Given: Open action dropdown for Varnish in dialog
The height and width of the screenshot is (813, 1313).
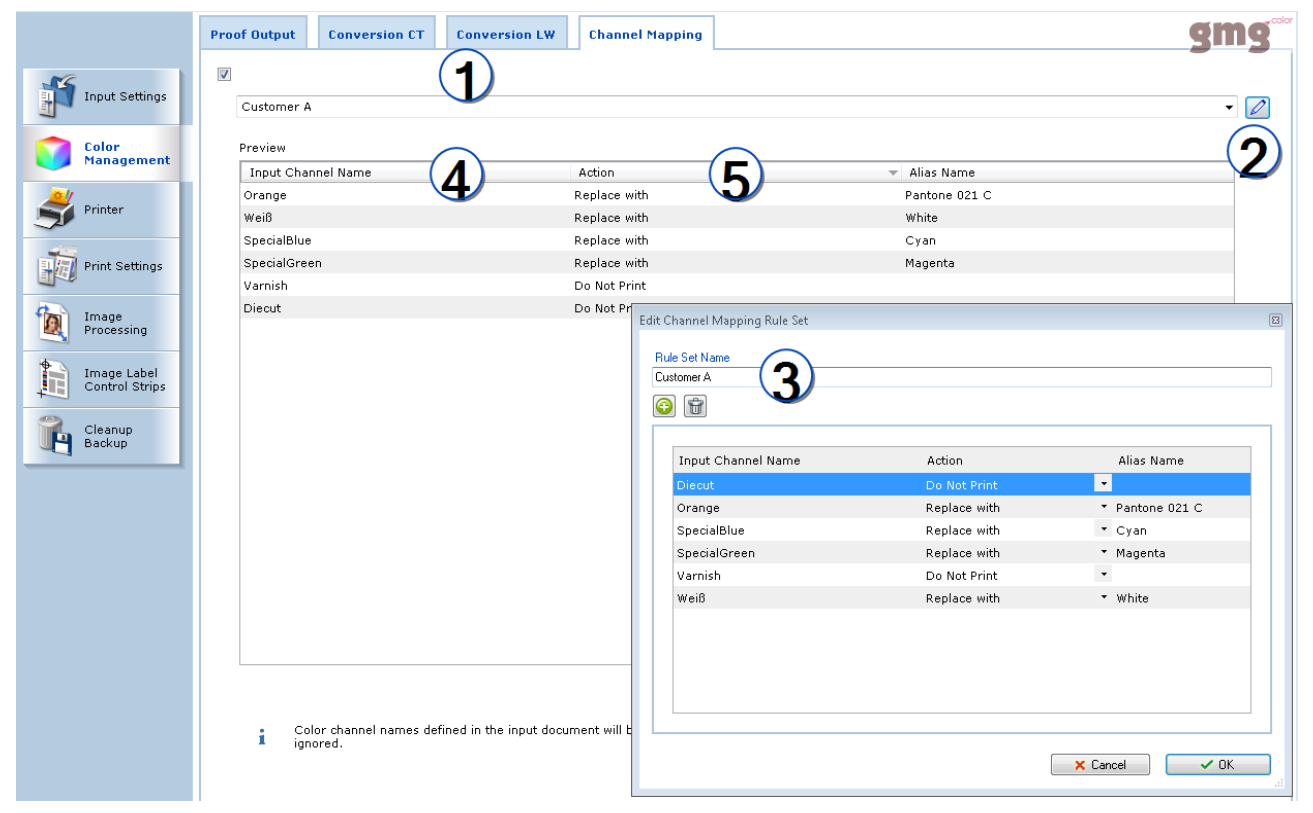Looking at the screenshot, I should pyautogui.click(x=1103, y=575).
